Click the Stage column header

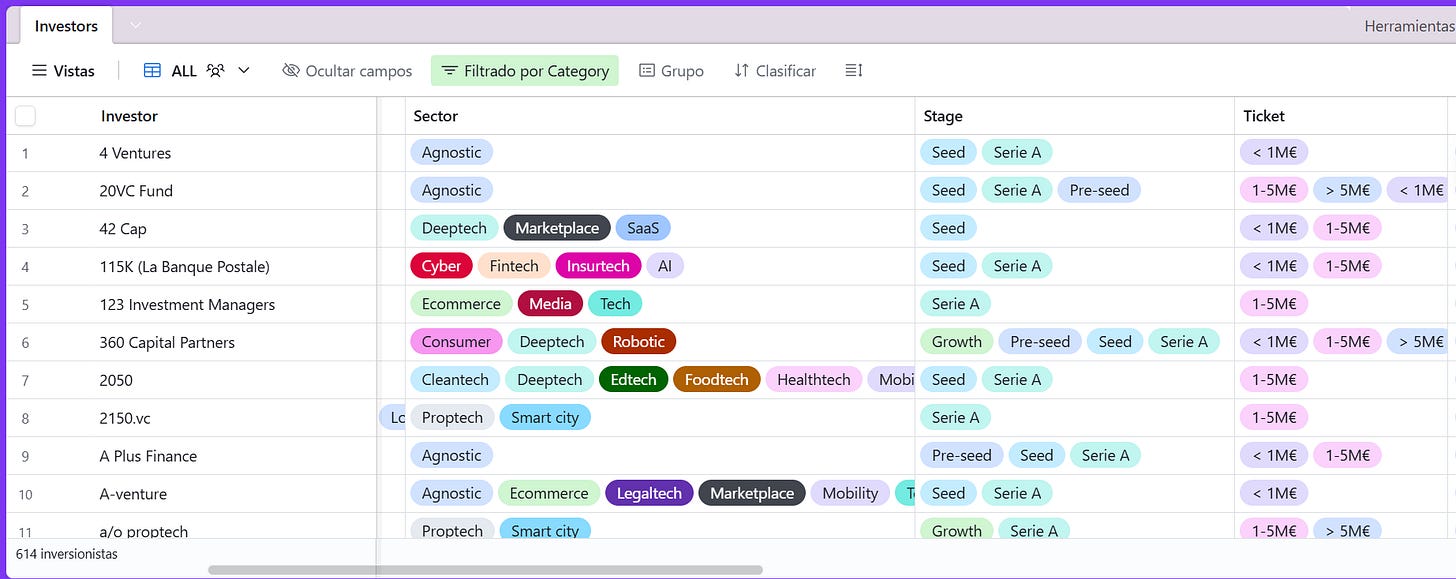click(x=943, y=116)
